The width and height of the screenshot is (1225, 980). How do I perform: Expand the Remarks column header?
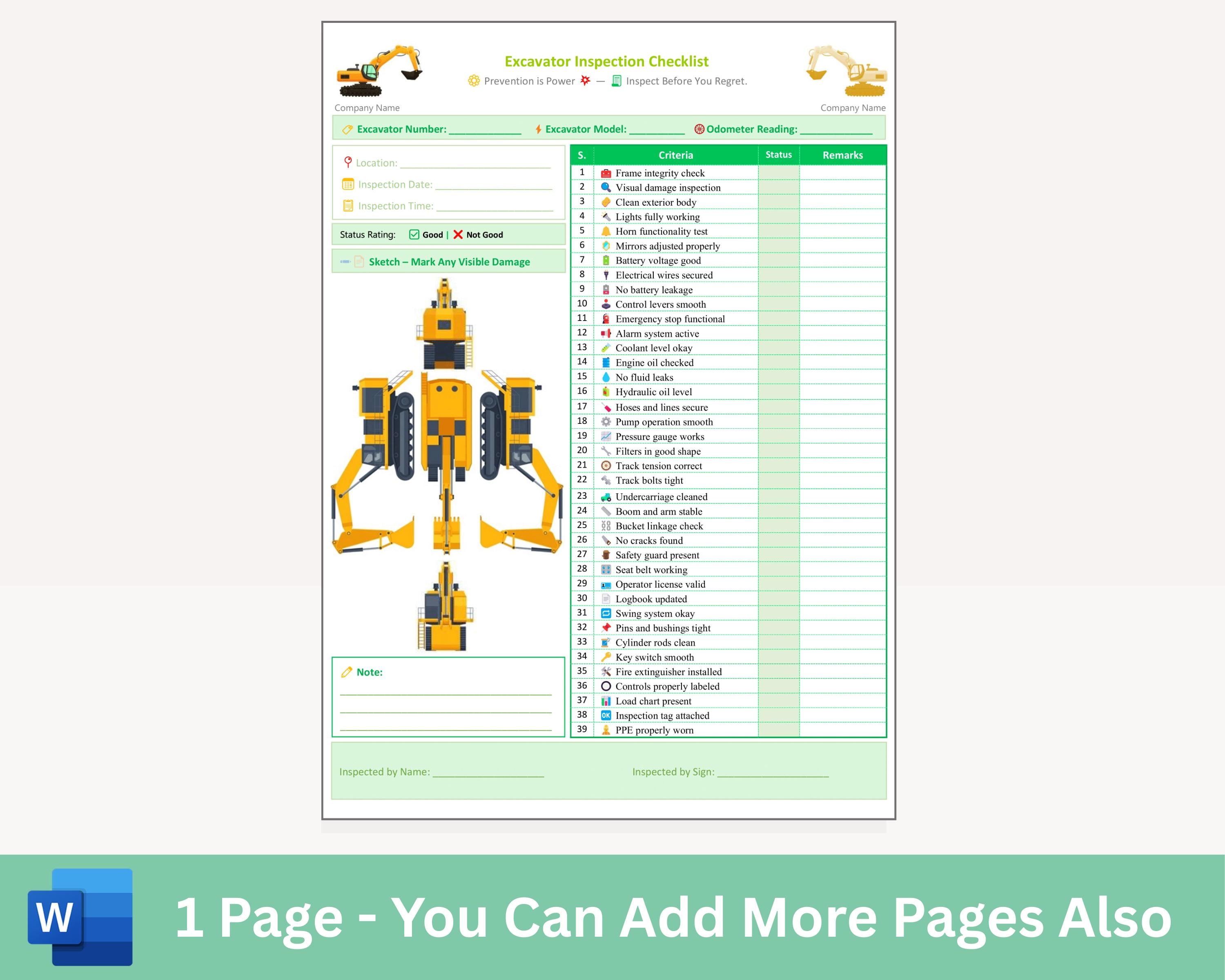pos(843,154)
